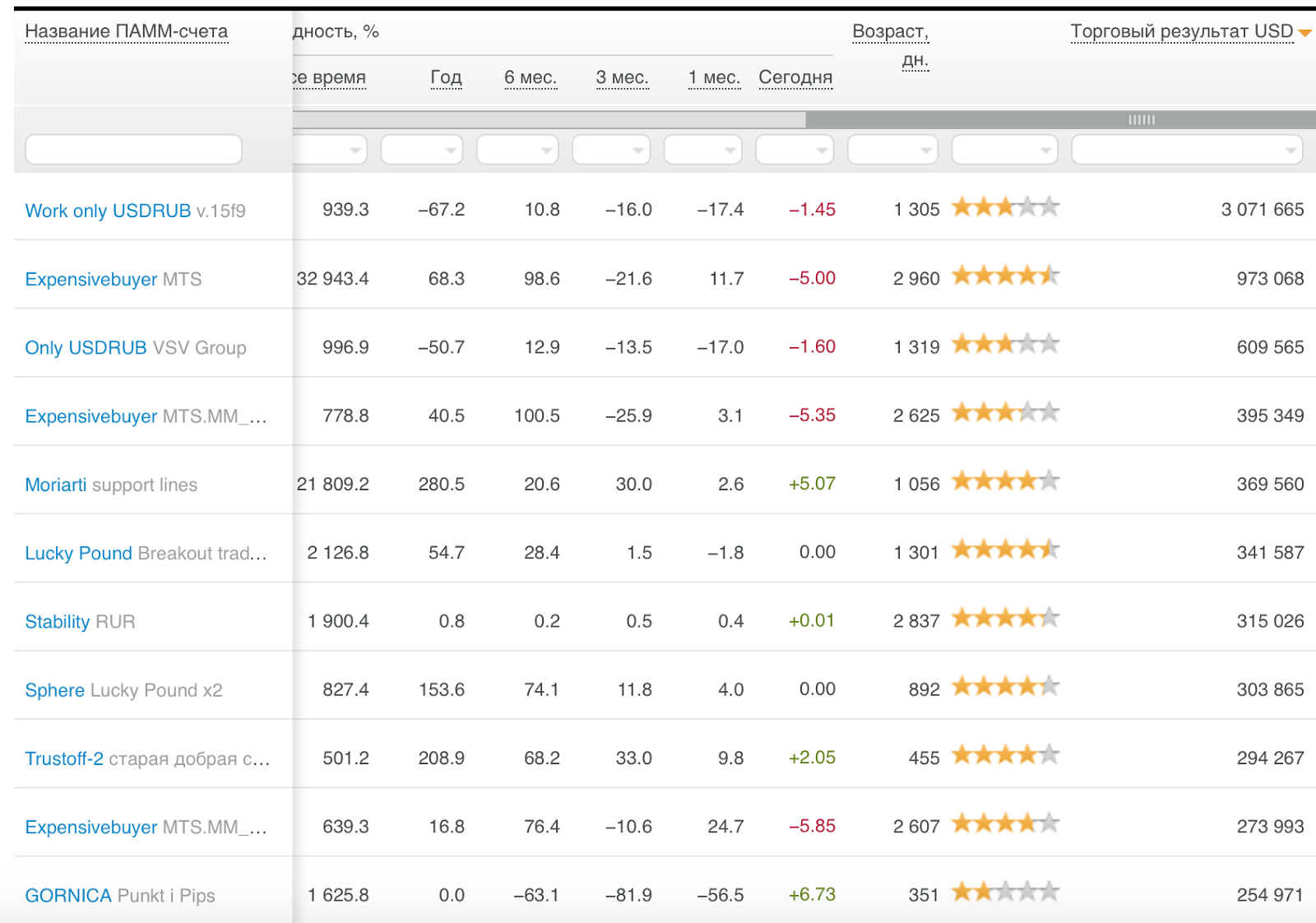Sort by Возраст, дн. column header
The image size is (1316, 923).
click(x=891, y=33)
